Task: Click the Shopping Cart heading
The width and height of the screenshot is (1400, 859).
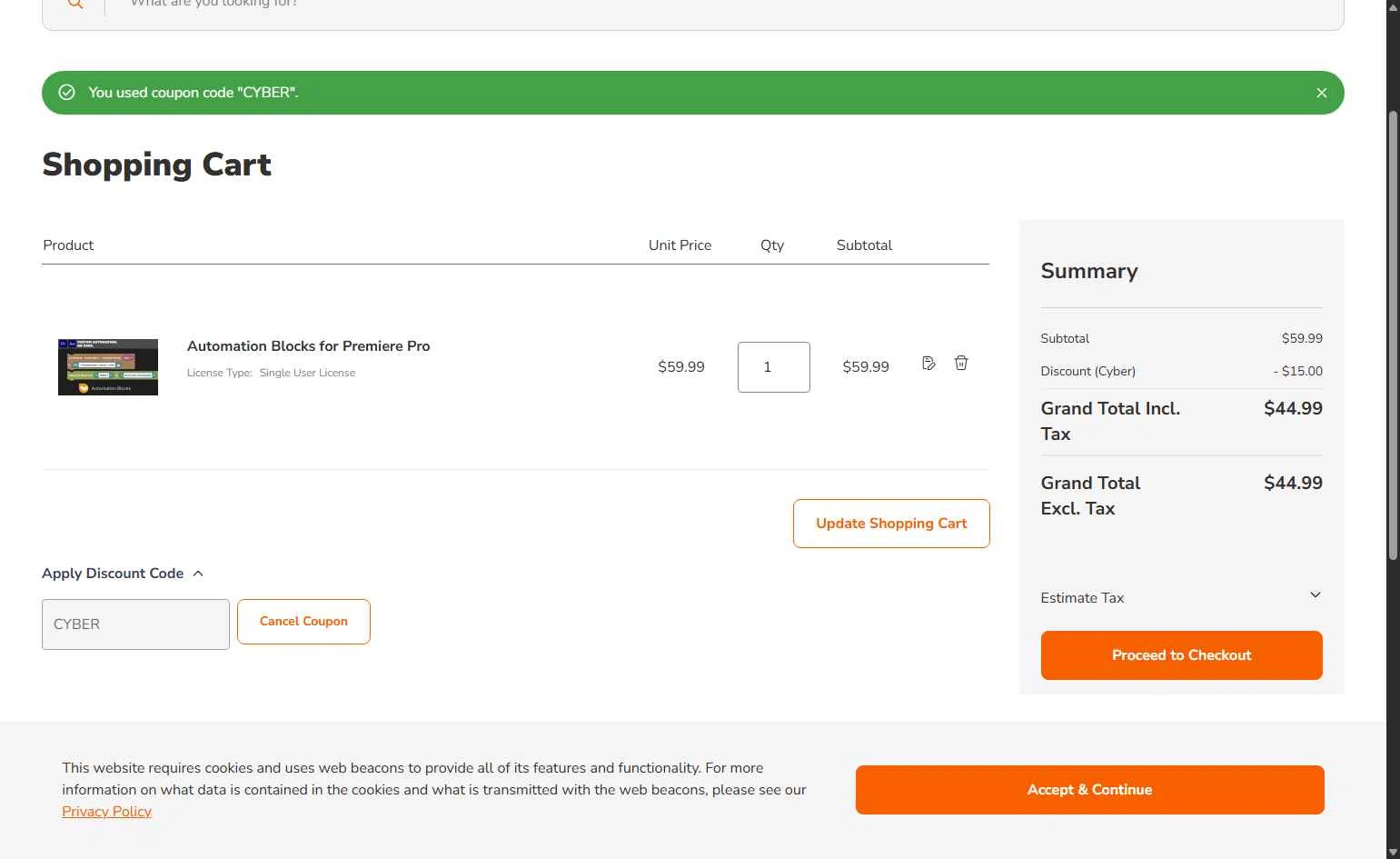Action: 156,165
